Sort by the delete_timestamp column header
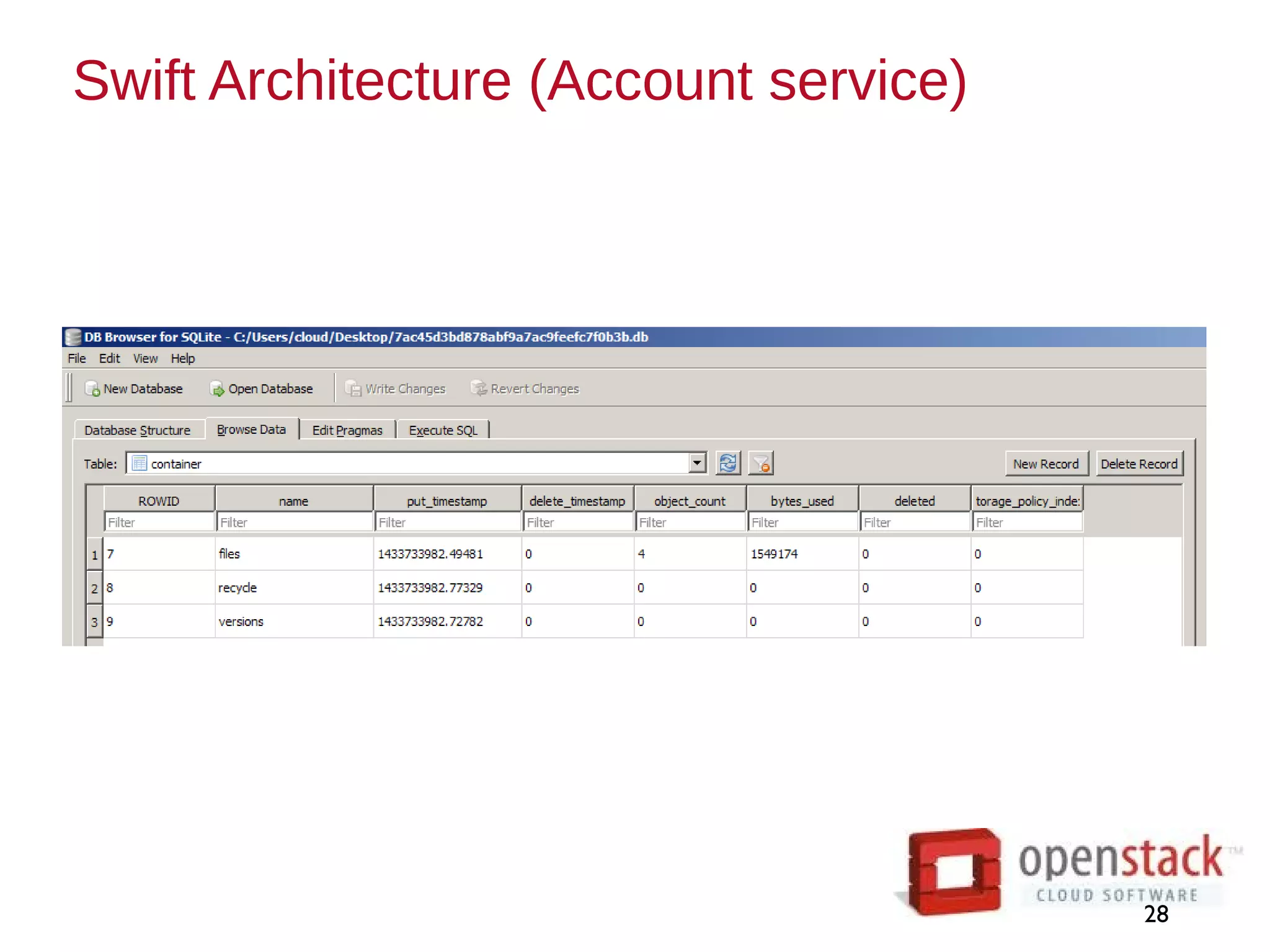Viewport: 1270px width, 952px height. [577, 500]
